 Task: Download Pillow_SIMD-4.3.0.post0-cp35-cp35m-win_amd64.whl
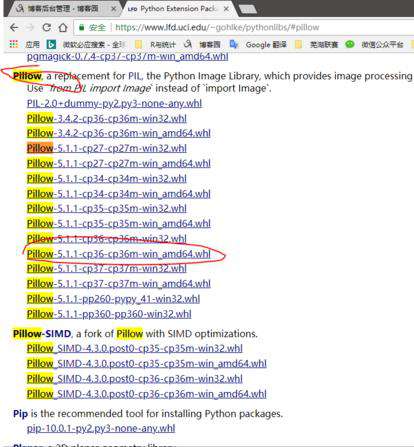click(147, 364)
